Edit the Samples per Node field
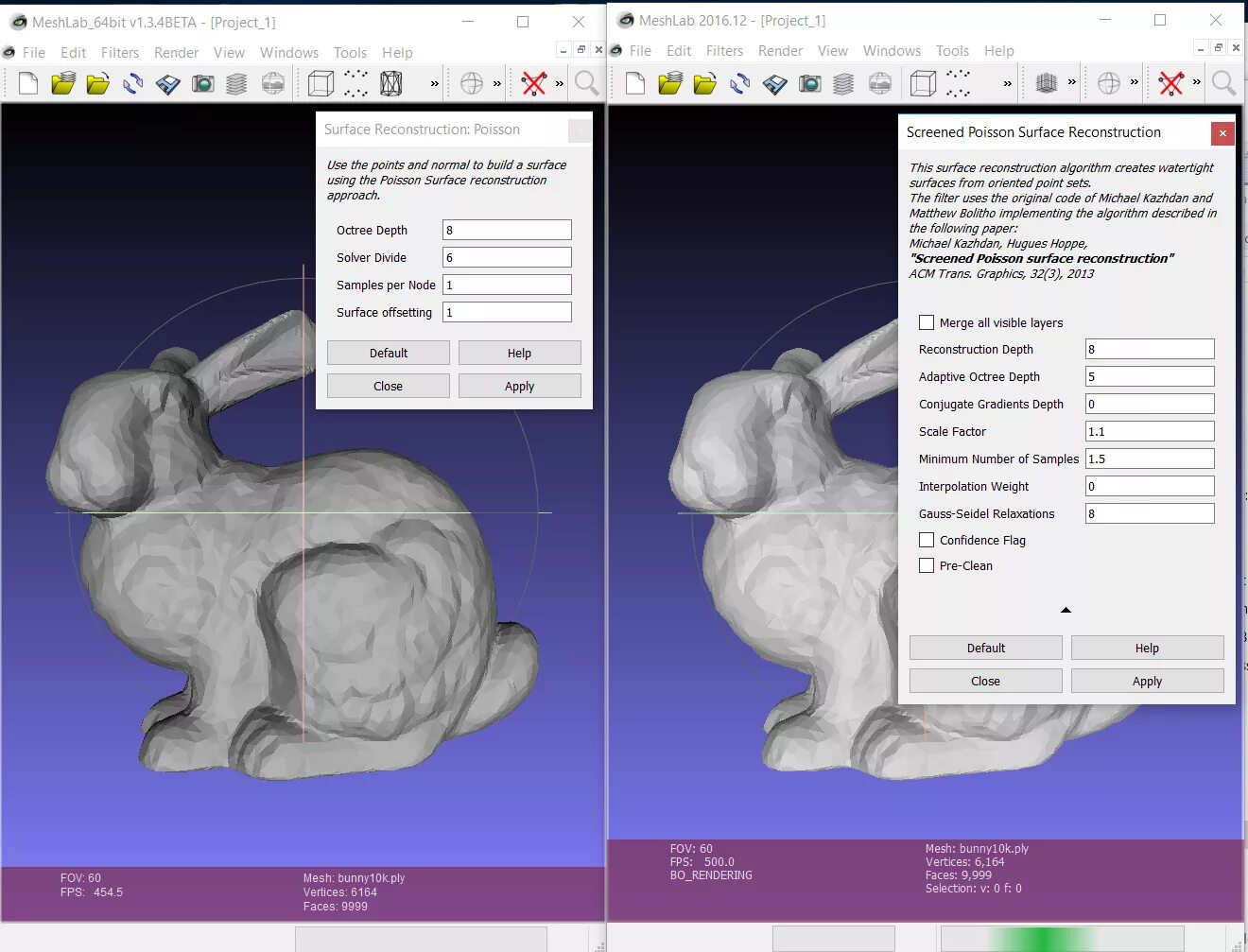The image size is (1248, 952). click(x=507, y=285)
